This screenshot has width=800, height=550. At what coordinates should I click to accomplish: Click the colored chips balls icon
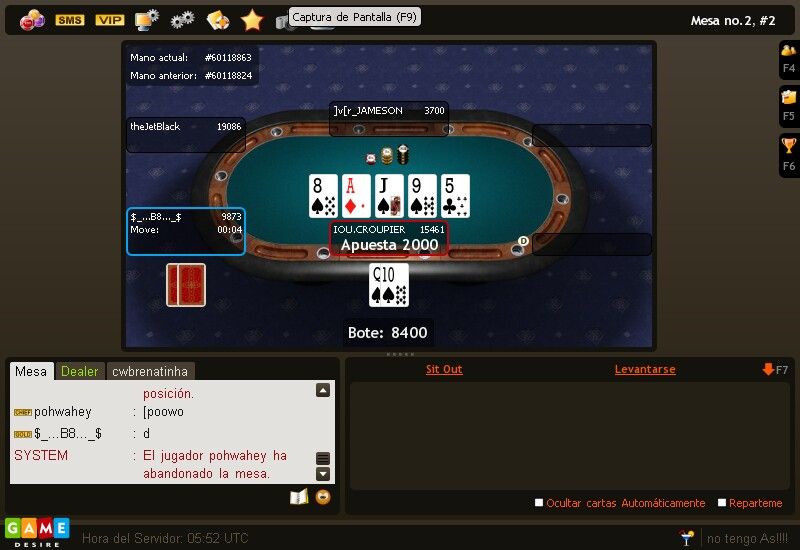tap(32, 20)
